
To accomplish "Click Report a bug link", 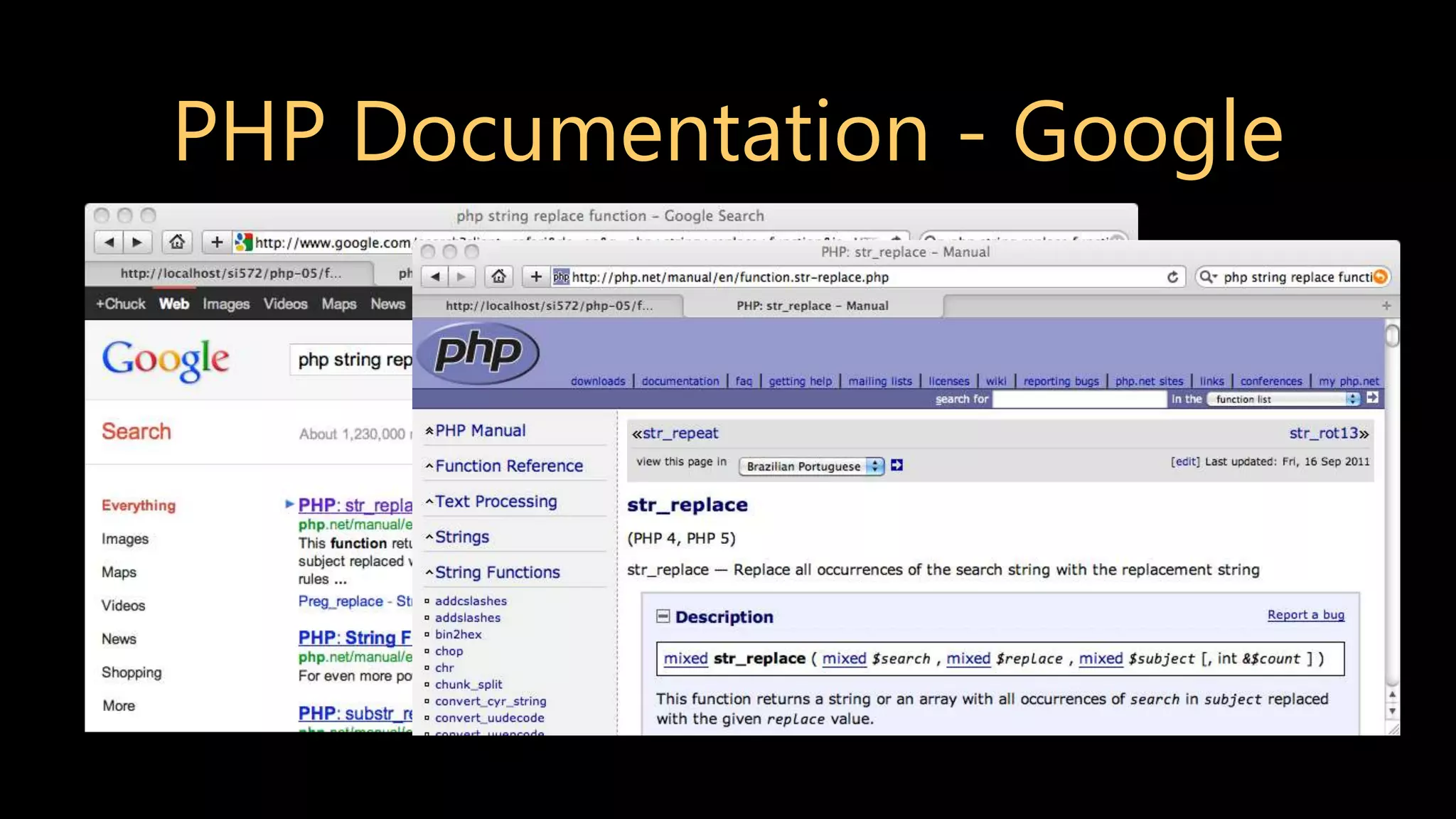I will click(x=1306, y=615).
